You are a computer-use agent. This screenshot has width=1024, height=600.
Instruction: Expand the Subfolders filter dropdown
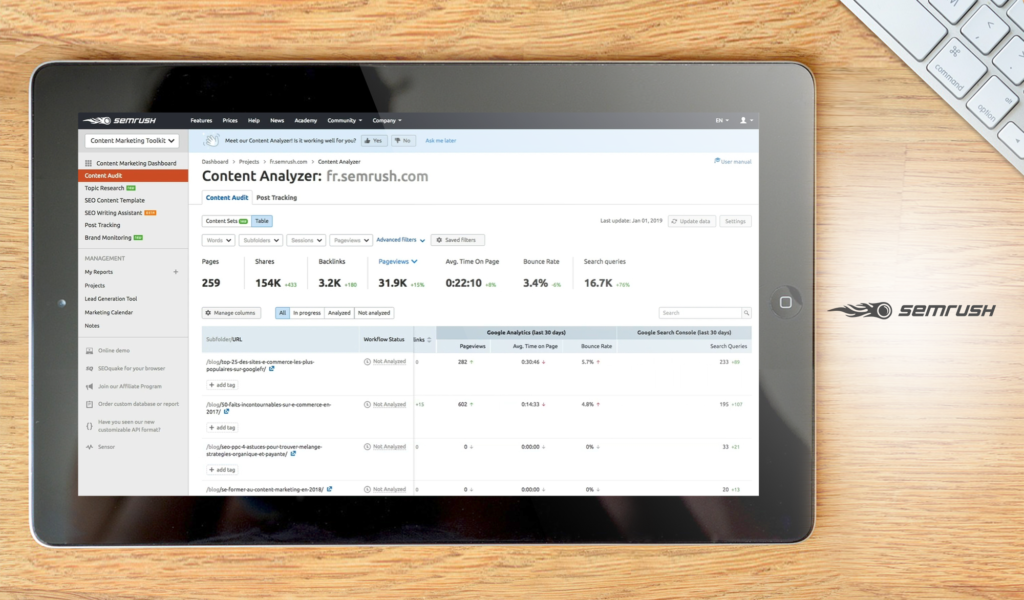261,240
